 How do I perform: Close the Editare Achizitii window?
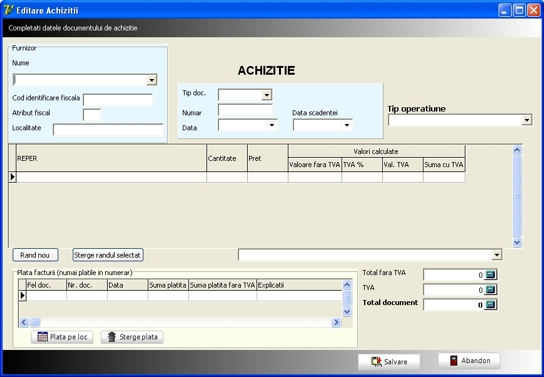coord(534,10)
